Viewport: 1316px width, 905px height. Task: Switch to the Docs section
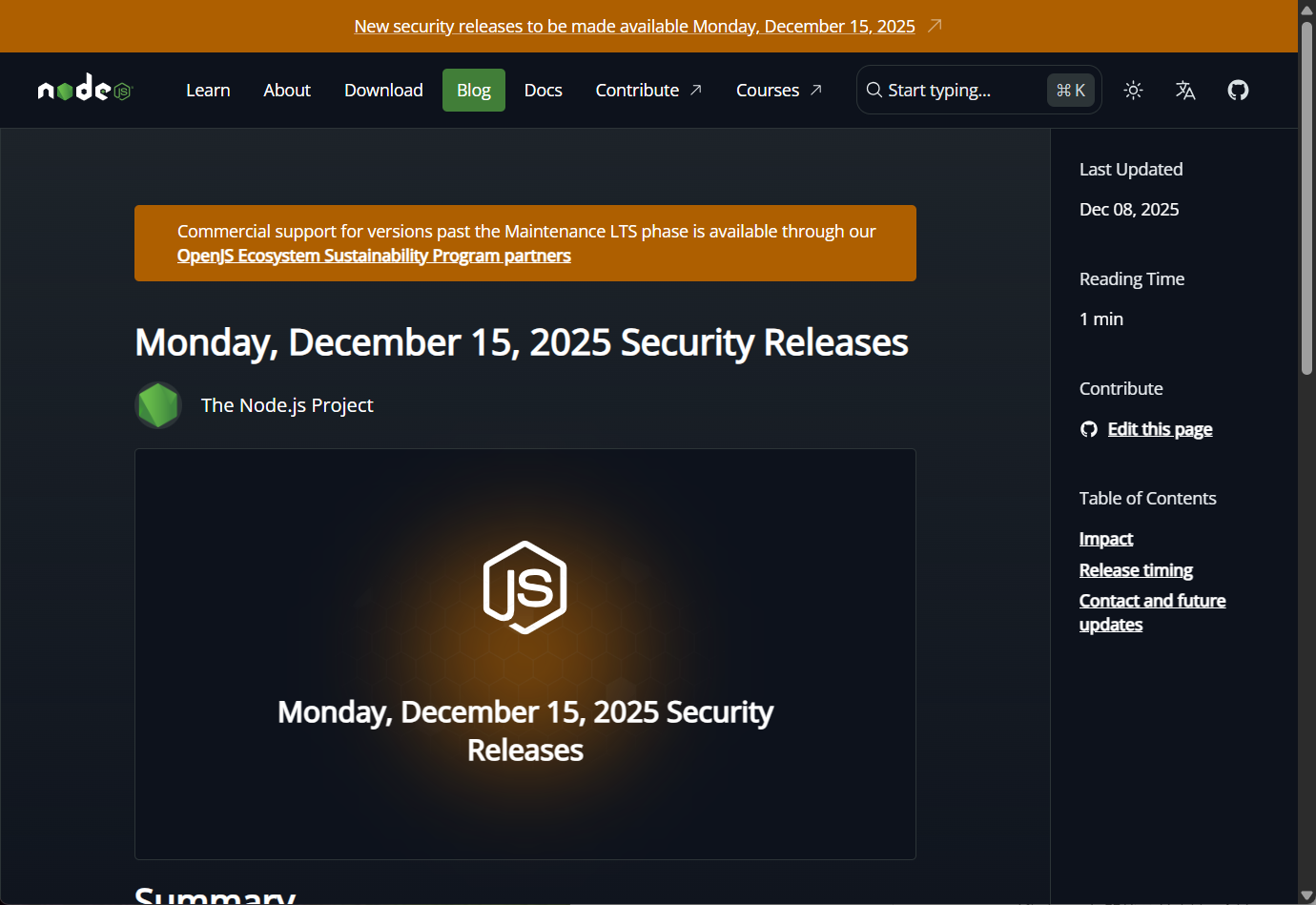coord(543,90)
